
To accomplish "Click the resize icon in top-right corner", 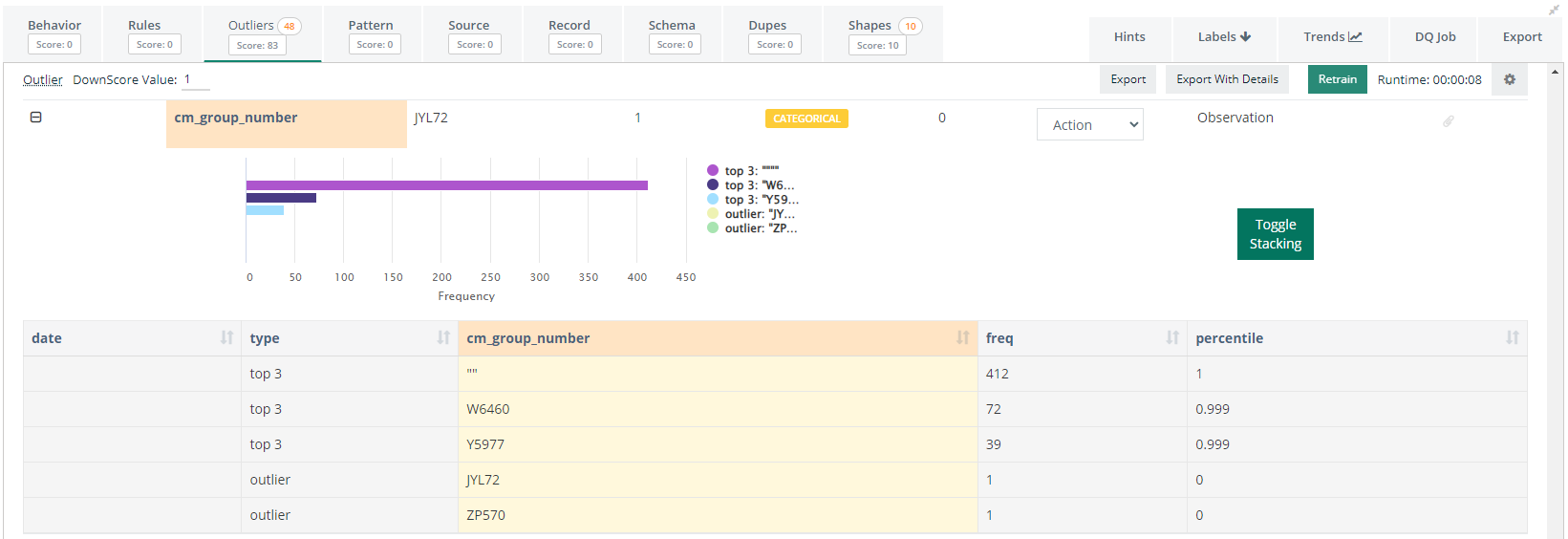I will [1554, 10].
